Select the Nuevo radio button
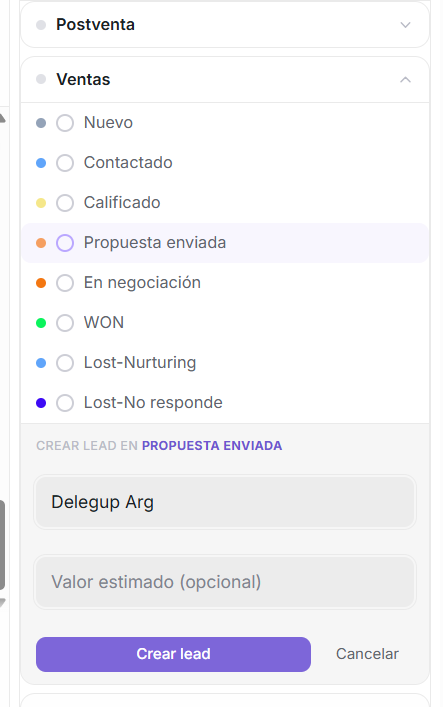The image size is (443, 707). [x=65, y=123]
